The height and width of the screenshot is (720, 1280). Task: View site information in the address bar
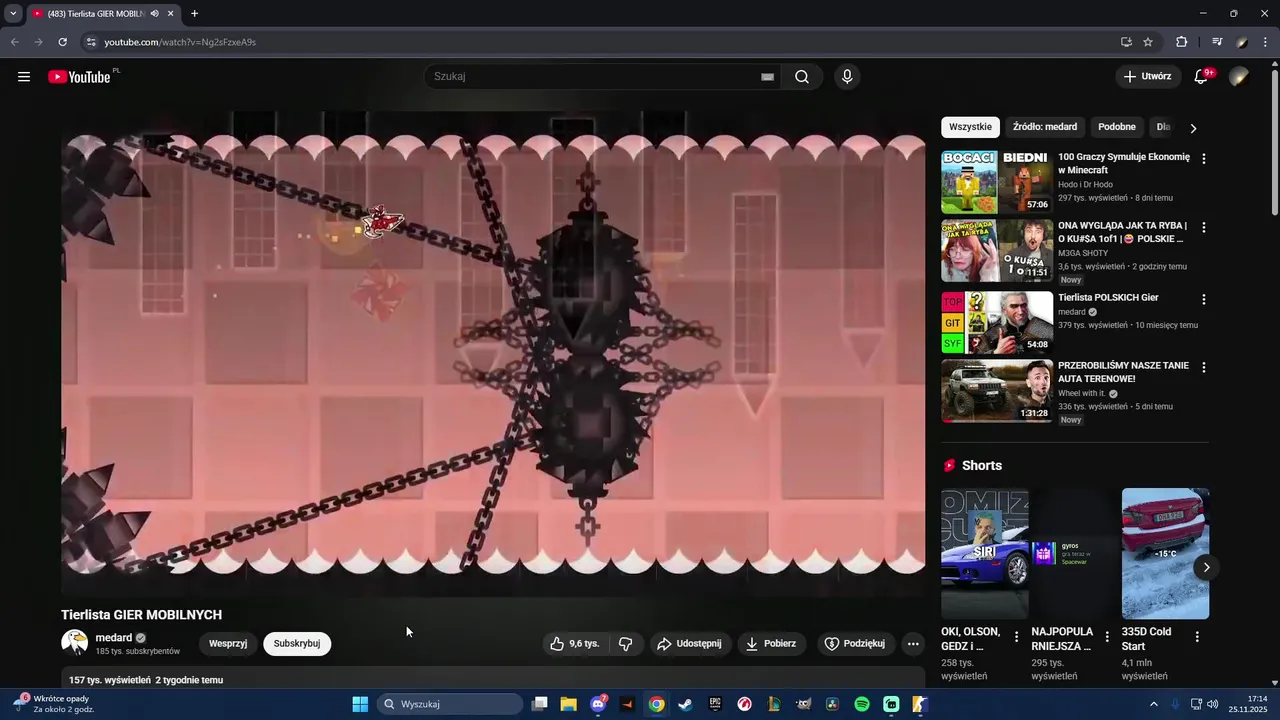(91, 42)
